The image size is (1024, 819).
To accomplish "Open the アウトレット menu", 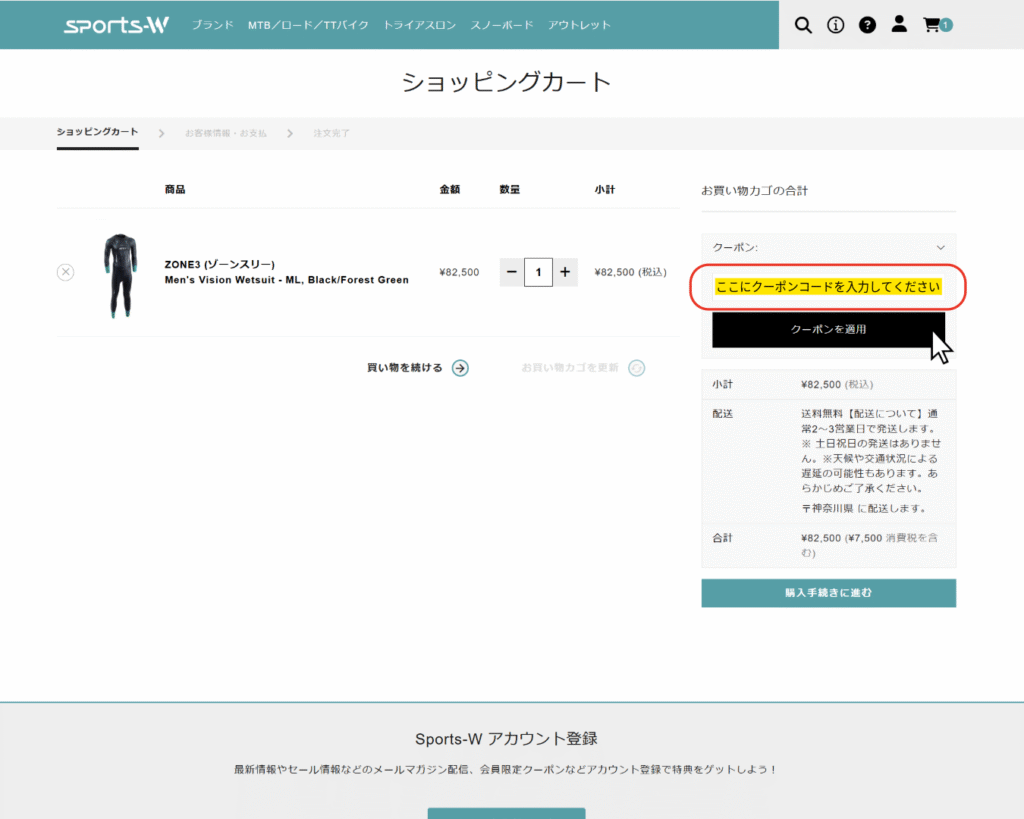I will (580, 25).
